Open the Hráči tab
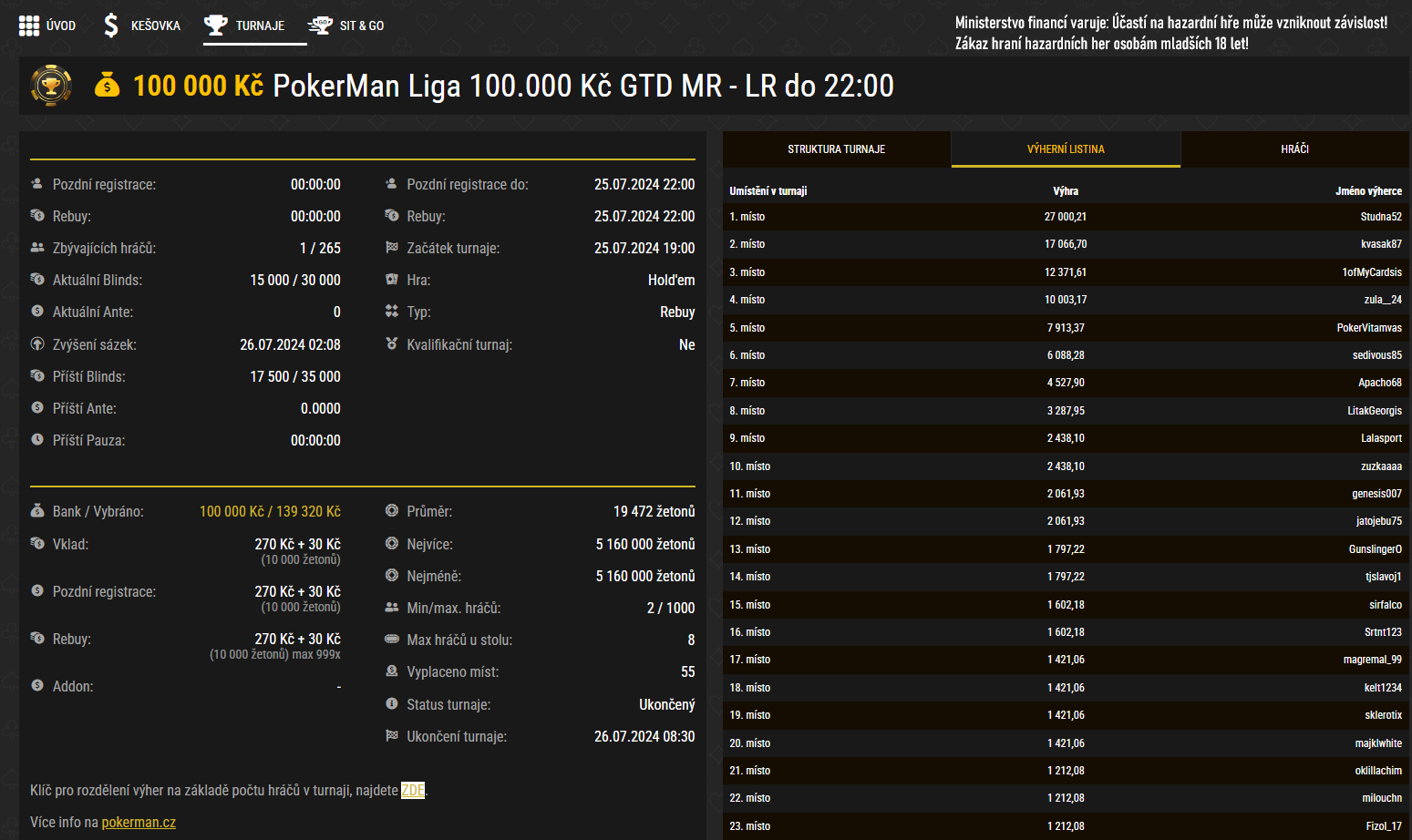 pos(1294,149)
